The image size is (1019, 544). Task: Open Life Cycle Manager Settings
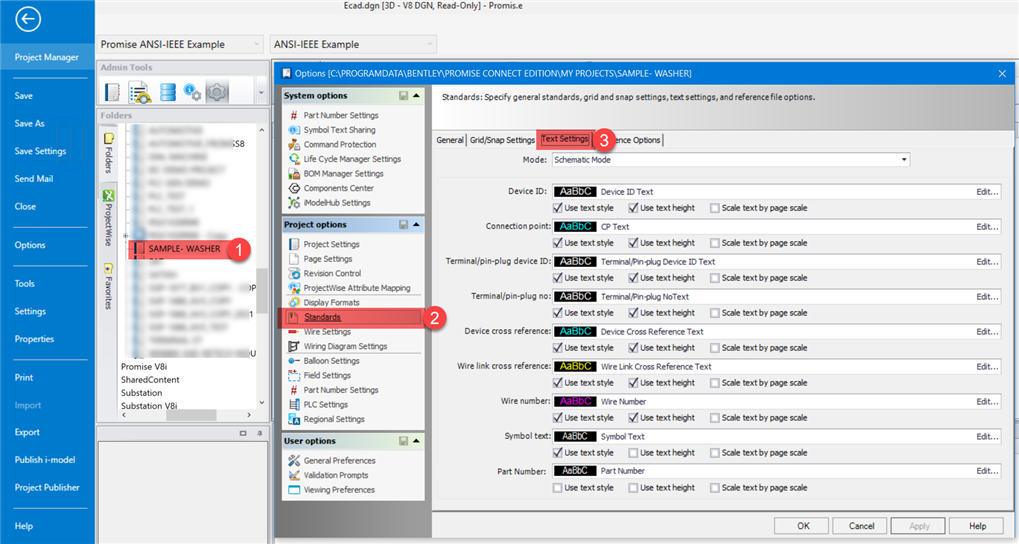(x=352, y=159)
